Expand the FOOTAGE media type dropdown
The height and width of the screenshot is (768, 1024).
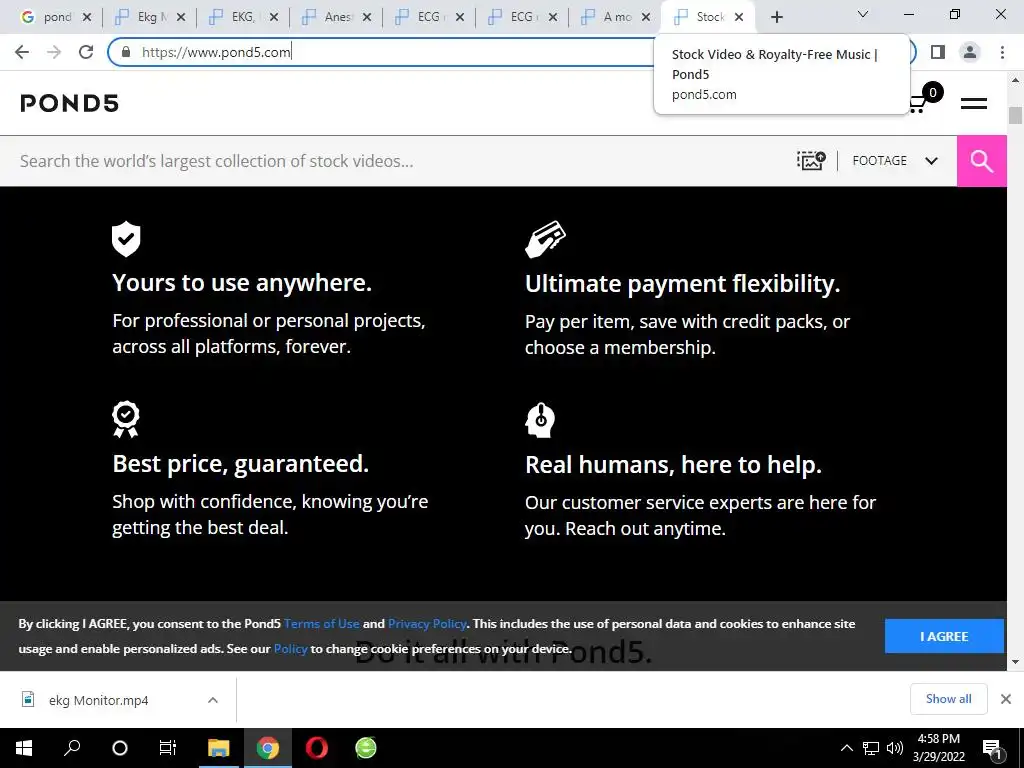(895, 161)
